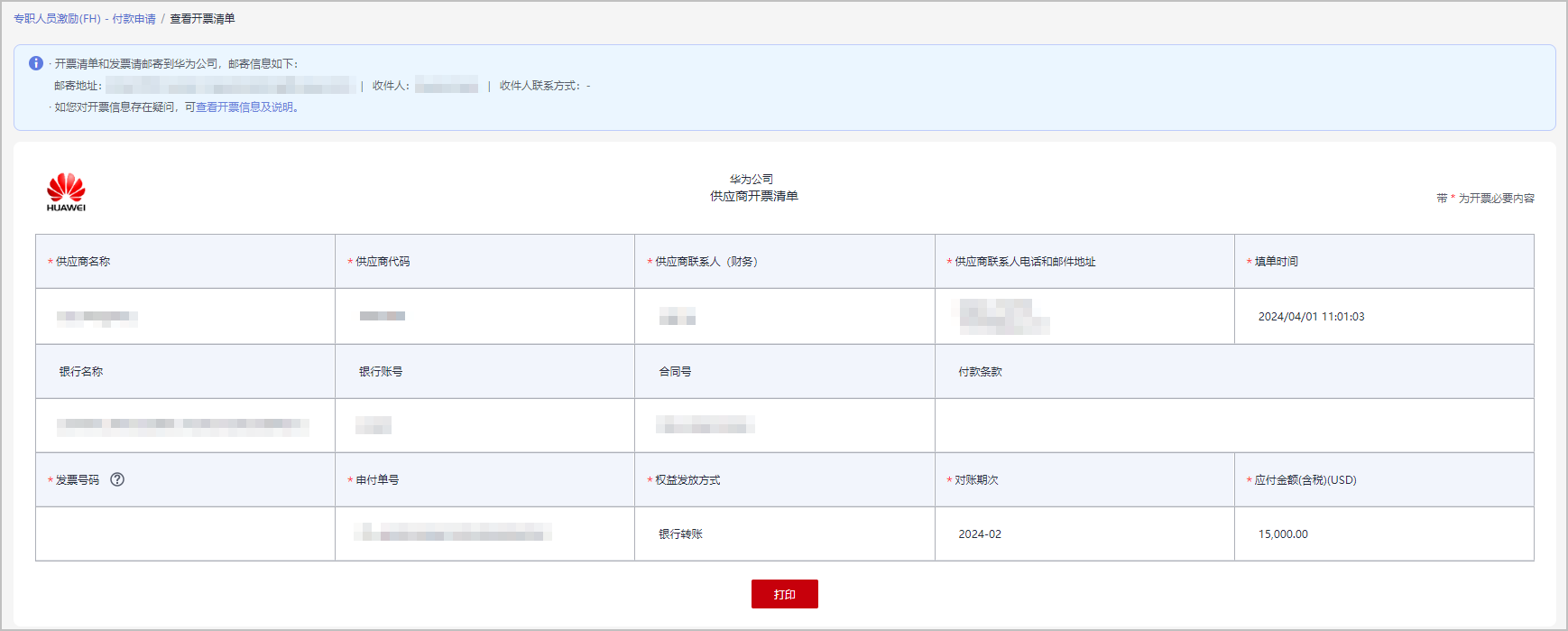The height and width of the screenshot is (631, 1568).
Task: Select the 查看开票清单 breadcrumb text
Action: click(x=202, y=19)
